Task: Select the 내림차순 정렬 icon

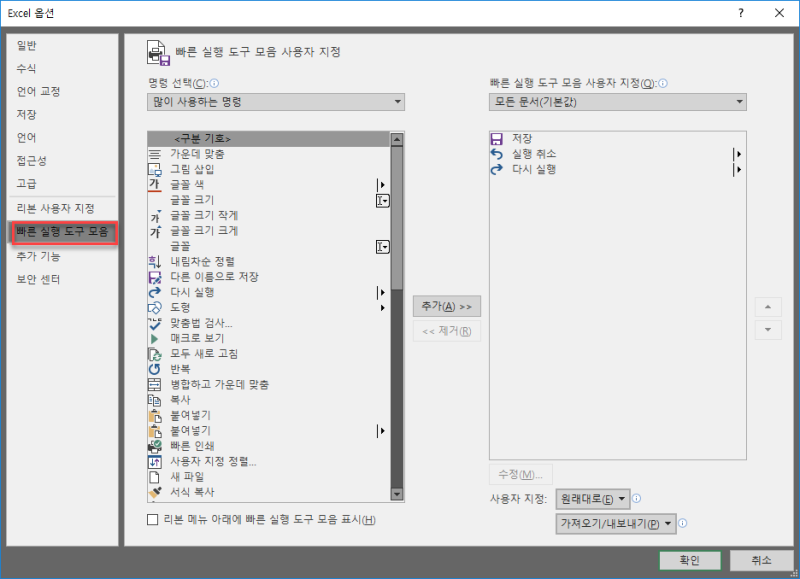Action: 155,262
